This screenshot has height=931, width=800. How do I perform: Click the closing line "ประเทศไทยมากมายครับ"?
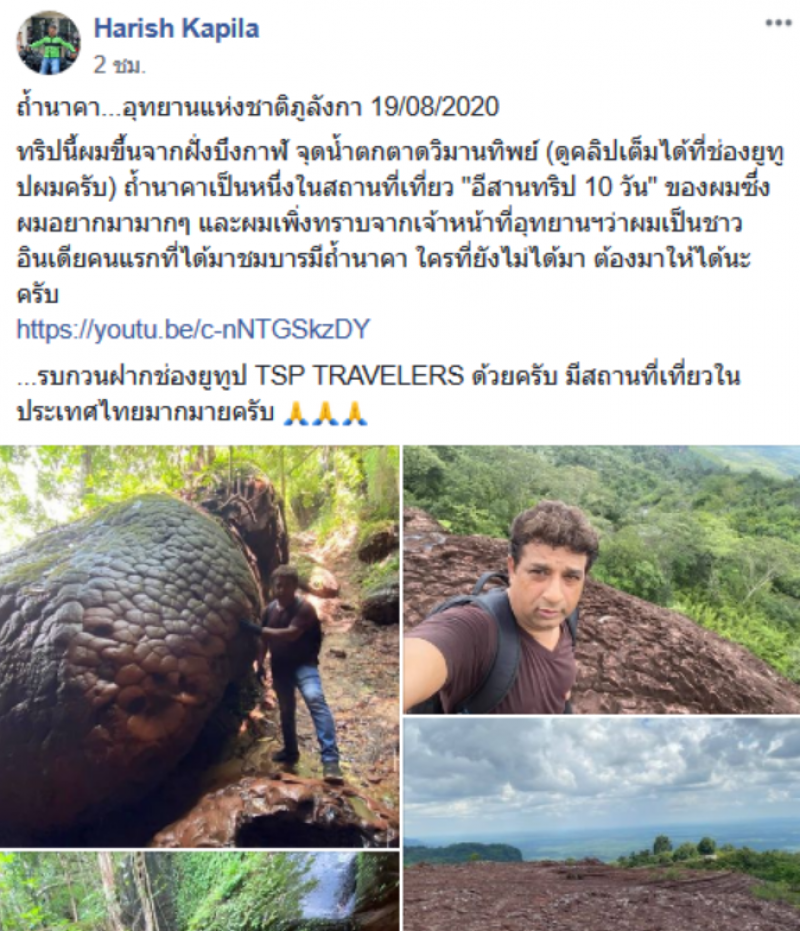point(146,413)
